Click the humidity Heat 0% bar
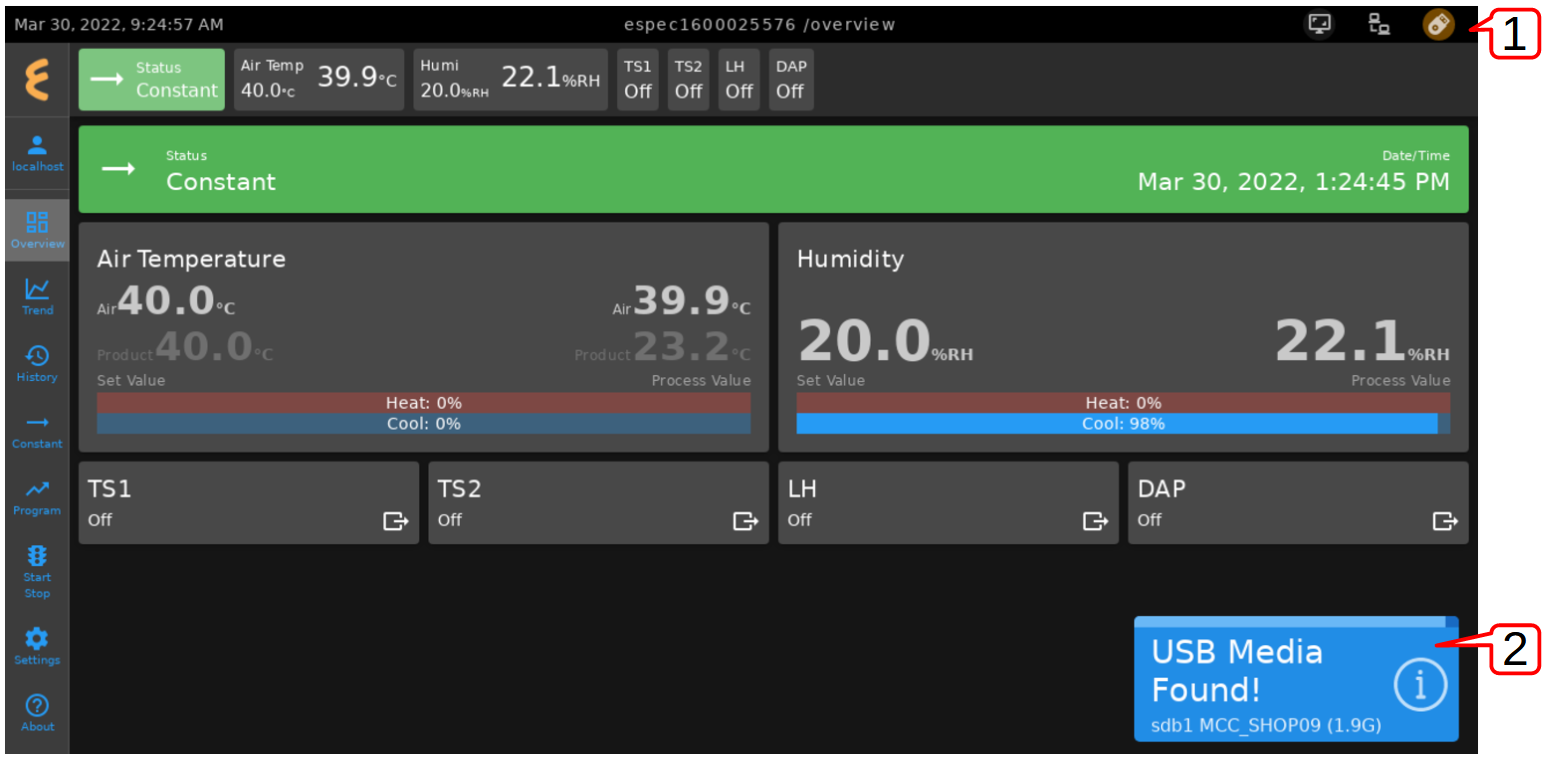The width and height of the screenshot is (1546, 759). click(1123, 403)
